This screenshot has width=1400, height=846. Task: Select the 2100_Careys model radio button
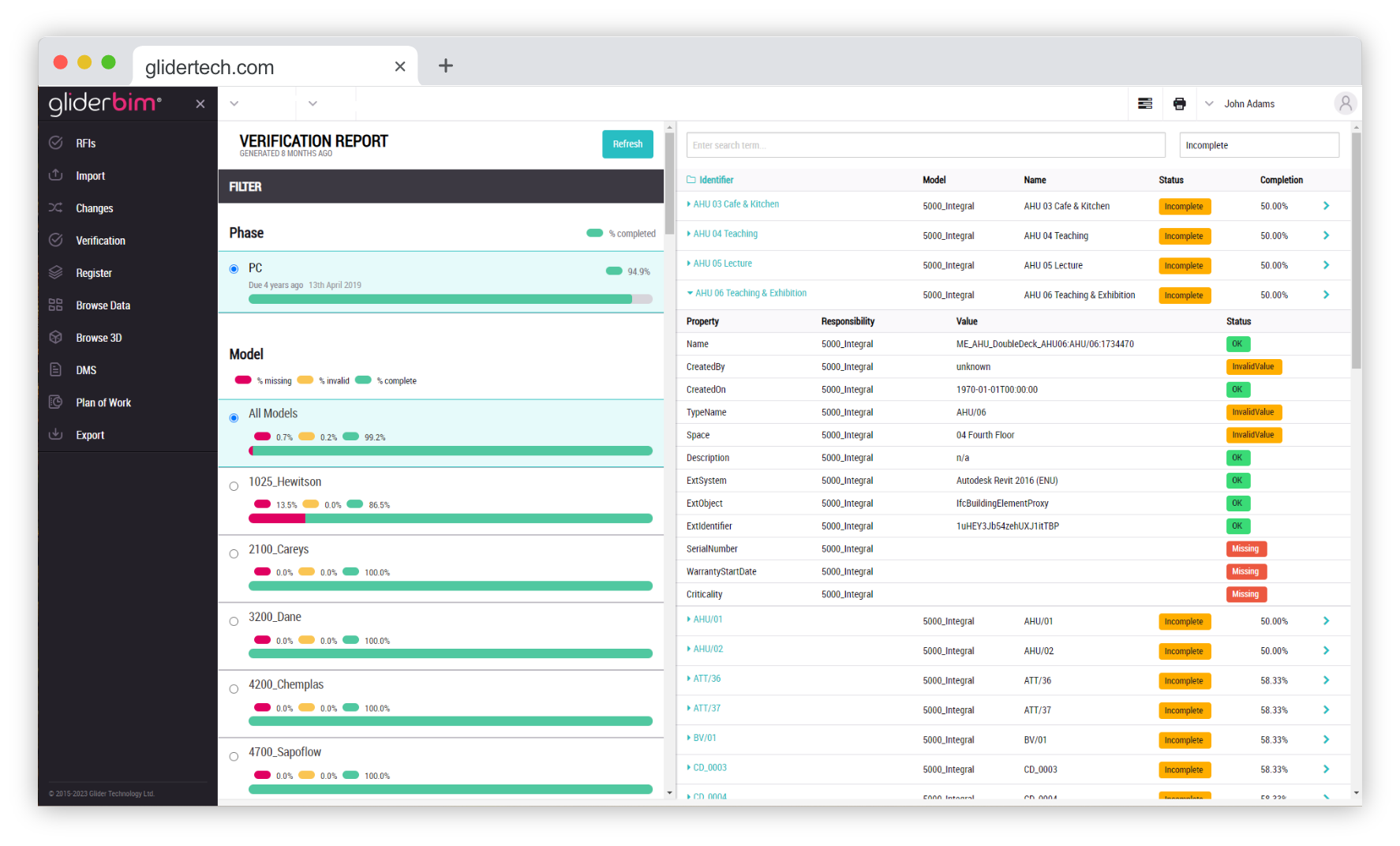click(x=234, y=554)
